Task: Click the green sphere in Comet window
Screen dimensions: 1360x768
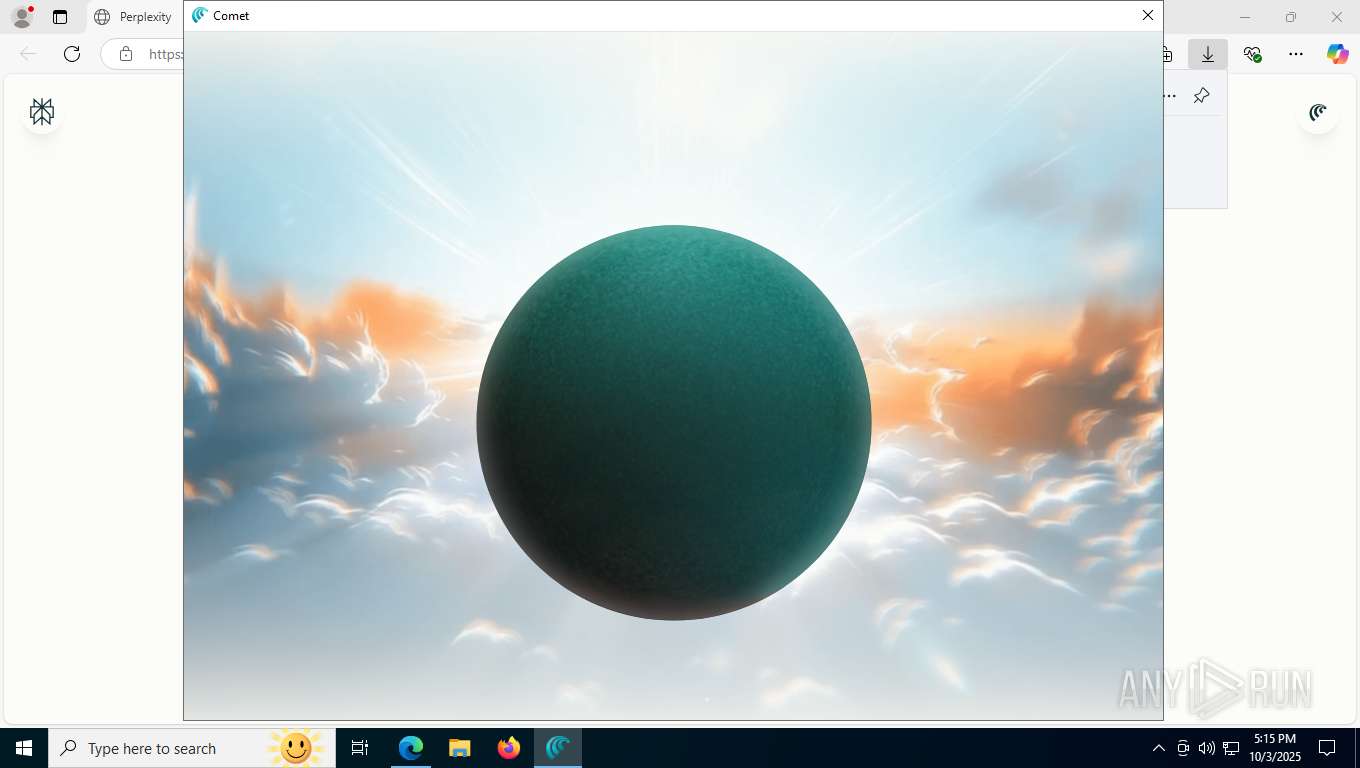Action: (674, 422)
